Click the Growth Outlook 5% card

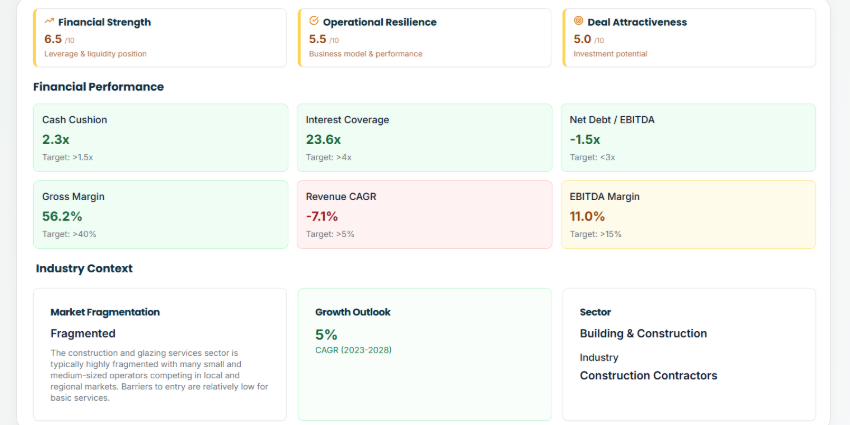[424, 354]
